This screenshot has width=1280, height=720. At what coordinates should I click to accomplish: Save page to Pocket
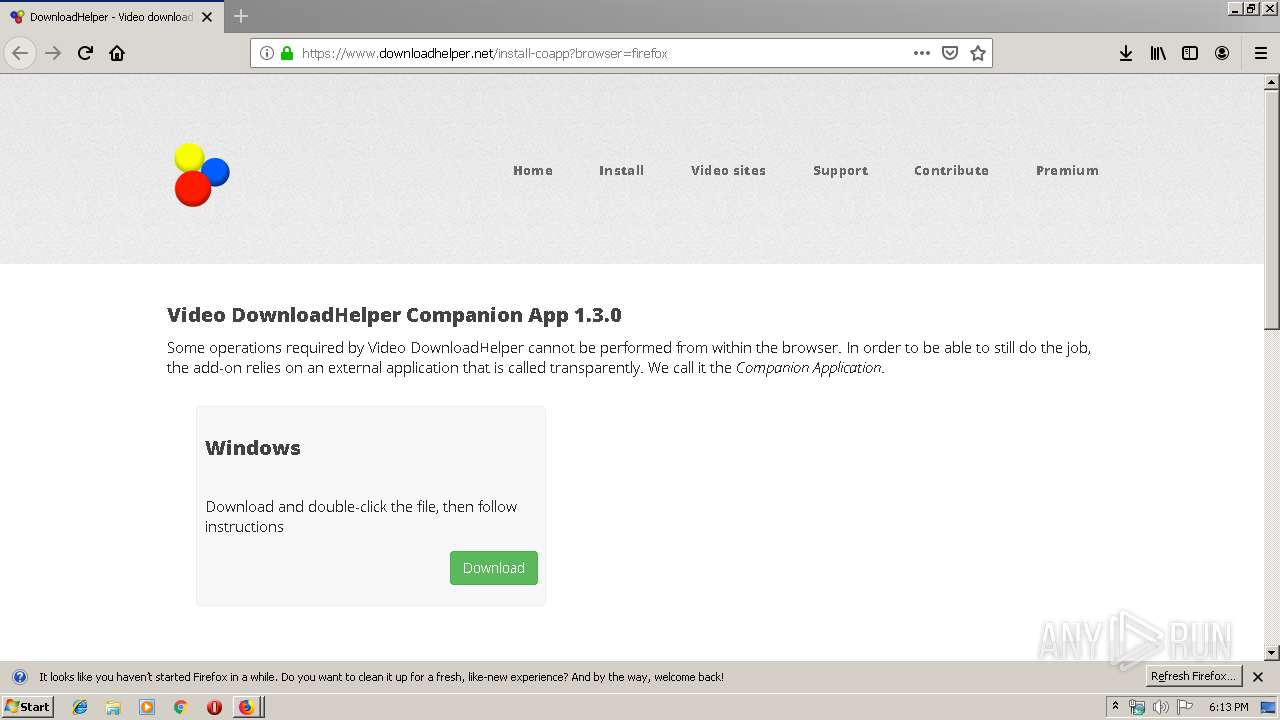pyautogui.click(x=950, y=53)
